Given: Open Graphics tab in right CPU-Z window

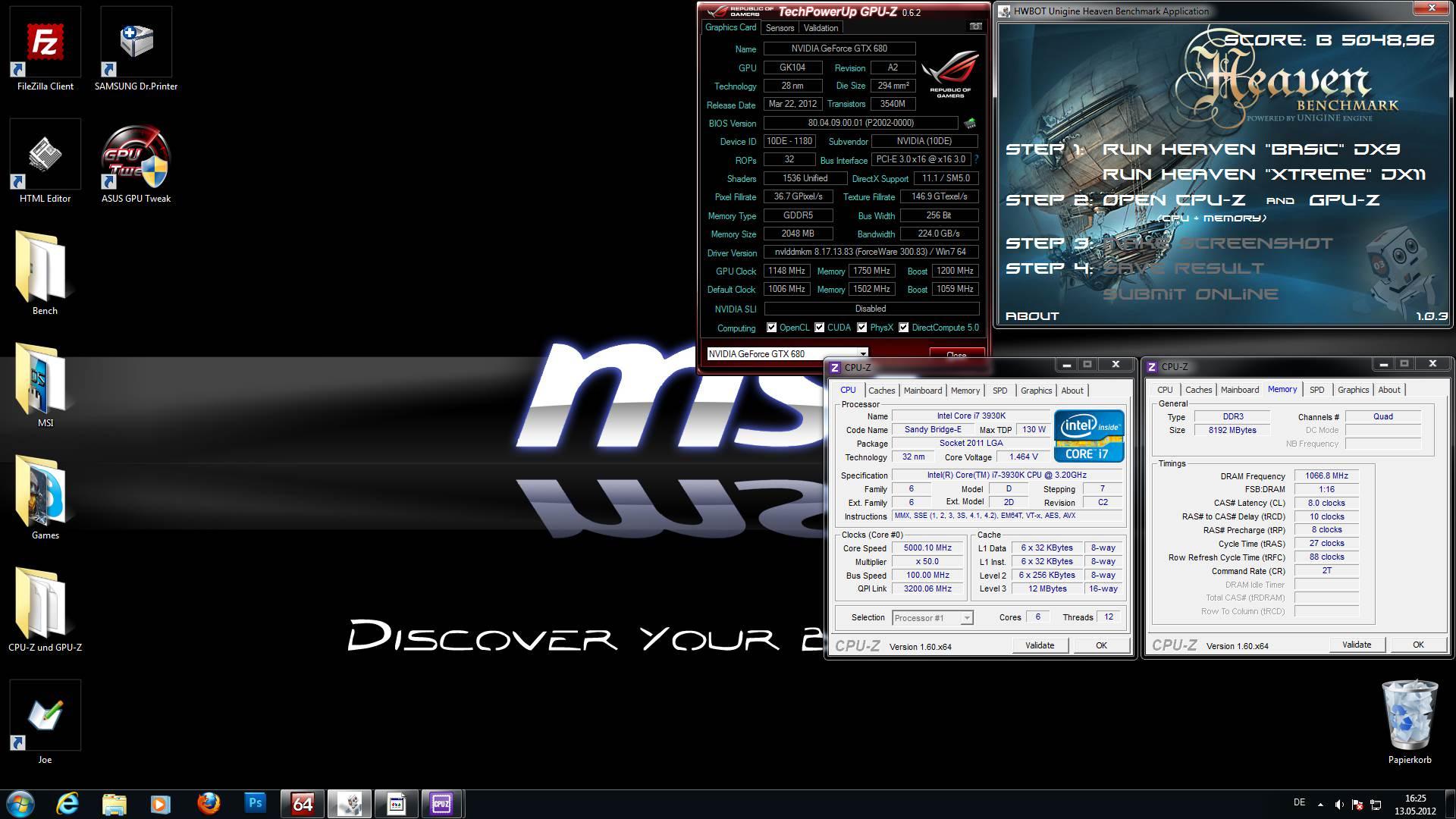Looking at the screenshot, I should pos(1353,390).
